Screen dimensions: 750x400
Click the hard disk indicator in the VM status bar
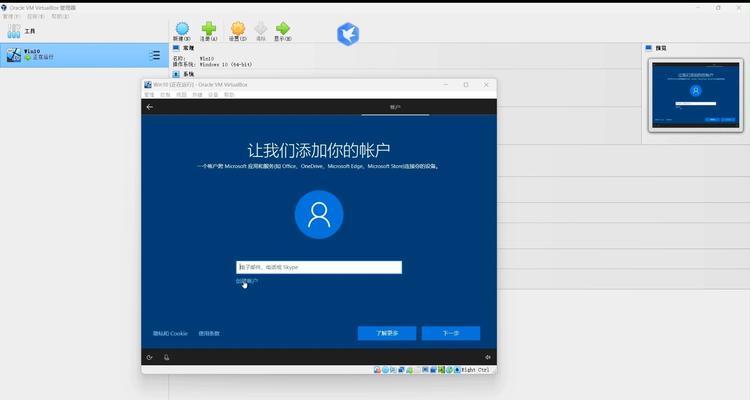377,370
